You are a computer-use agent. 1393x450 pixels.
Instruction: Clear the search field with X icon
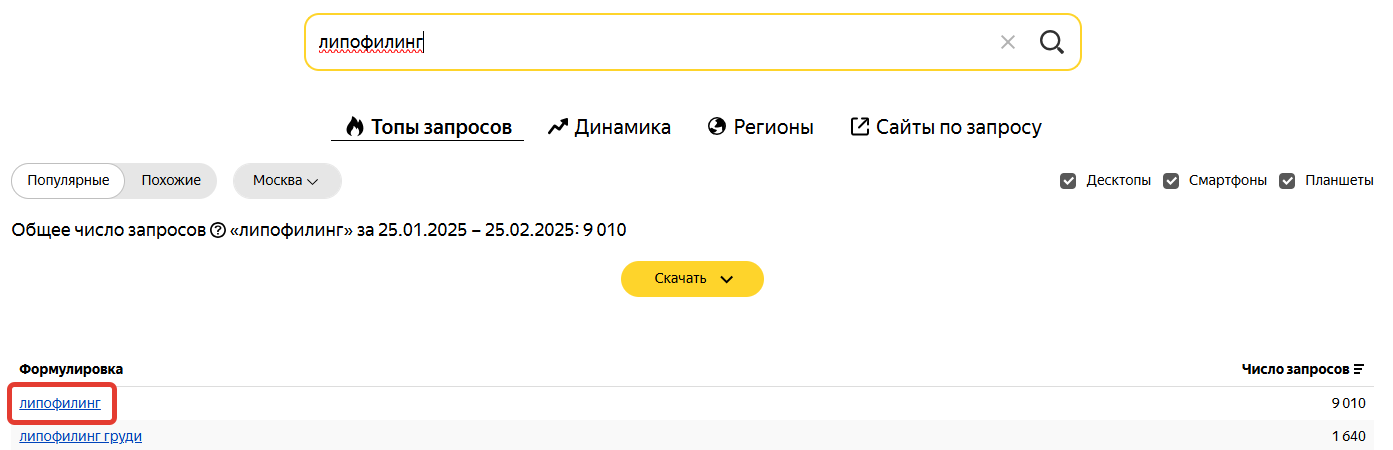point(1008,42)
